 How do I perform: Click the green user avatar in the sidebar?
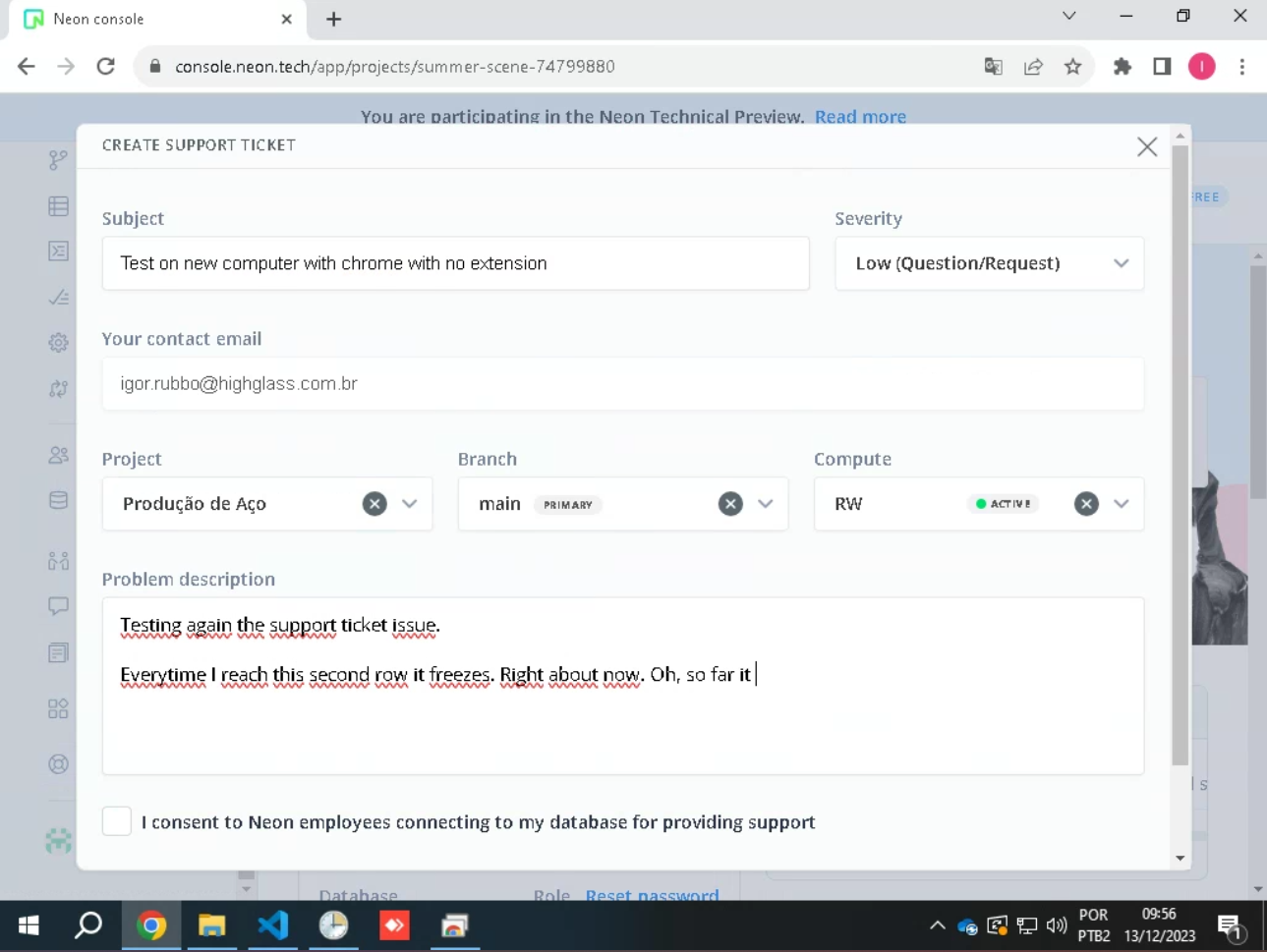(x=59, y=840)
